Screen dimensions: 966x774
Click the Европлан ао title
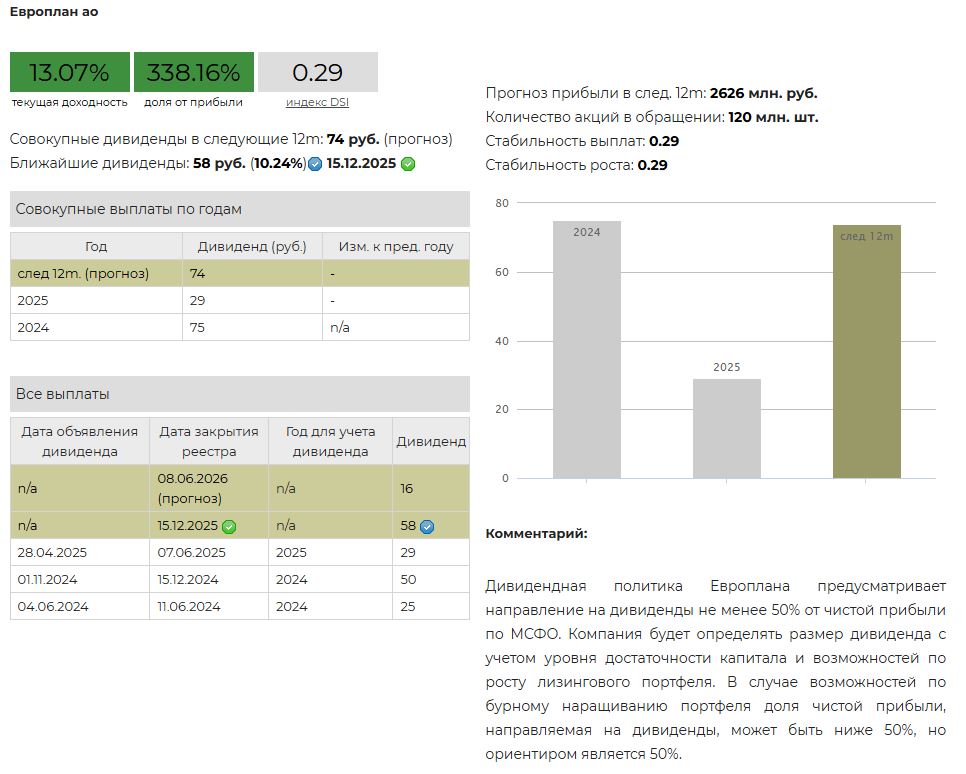54,12
